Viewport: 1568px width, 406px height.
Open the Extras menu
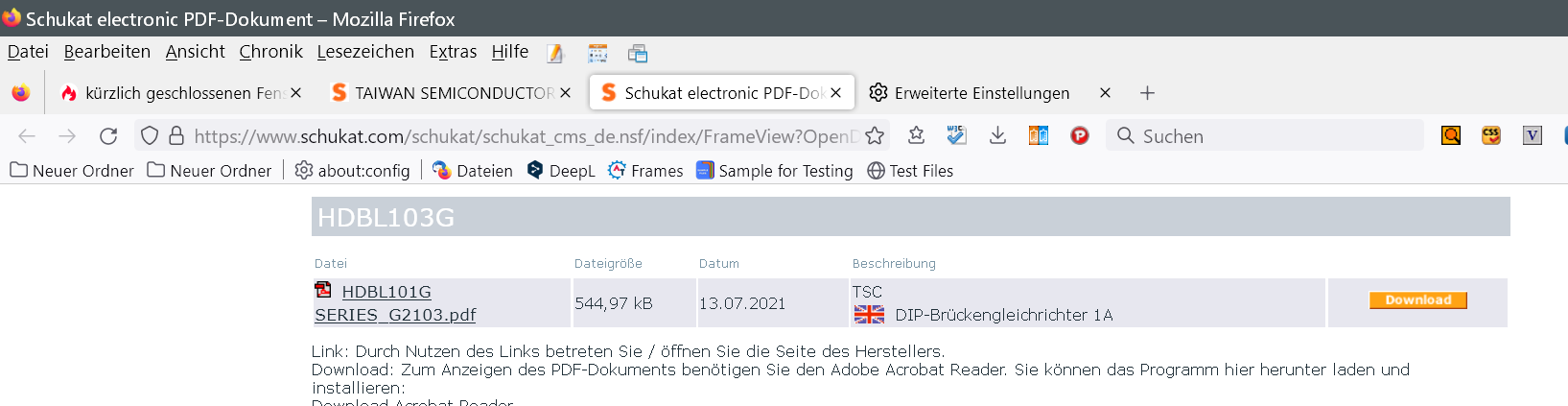[453, 52]
